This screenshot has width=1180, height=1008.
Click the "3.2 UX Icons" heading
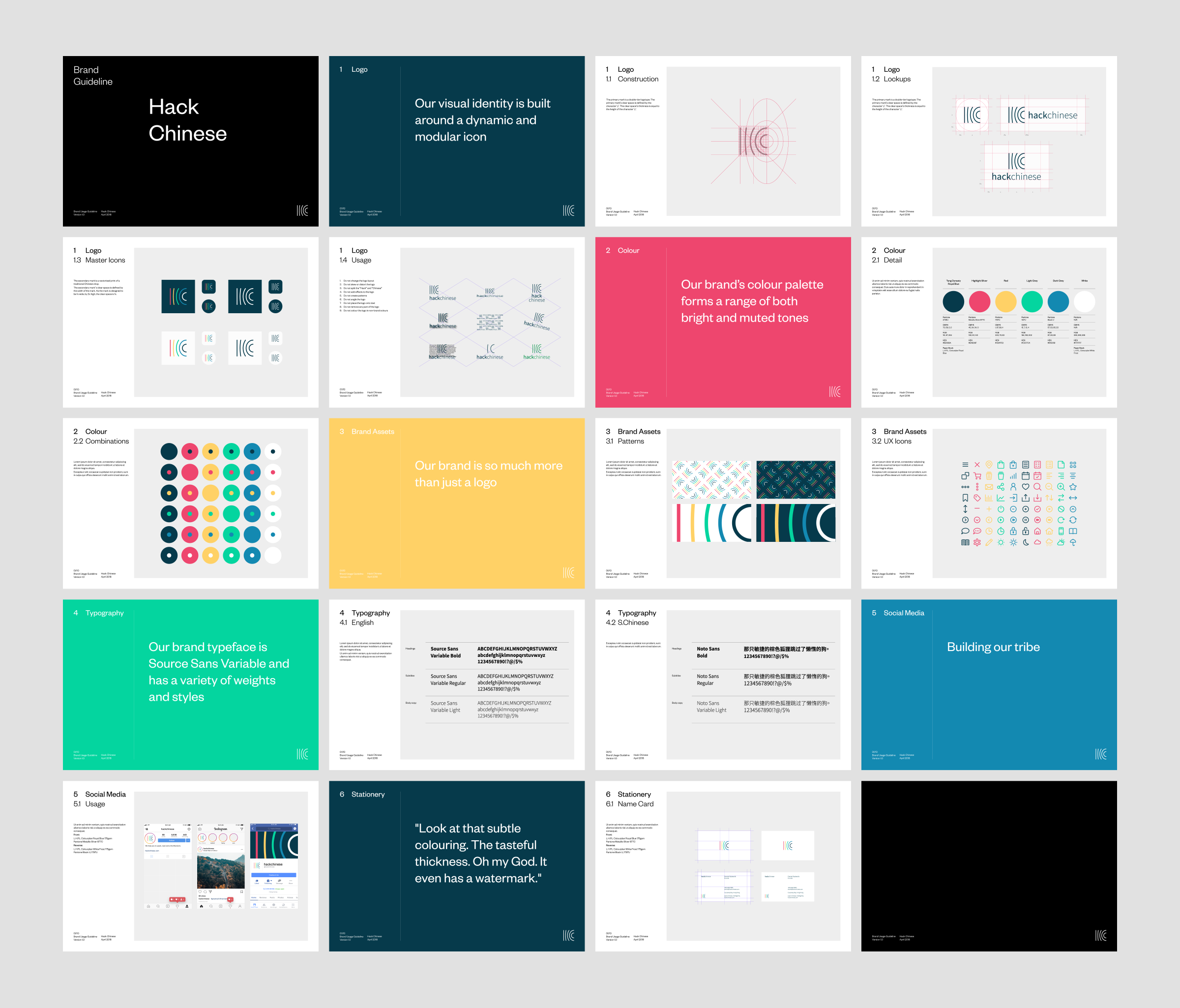pyautogui.click(x=891, y=441)
